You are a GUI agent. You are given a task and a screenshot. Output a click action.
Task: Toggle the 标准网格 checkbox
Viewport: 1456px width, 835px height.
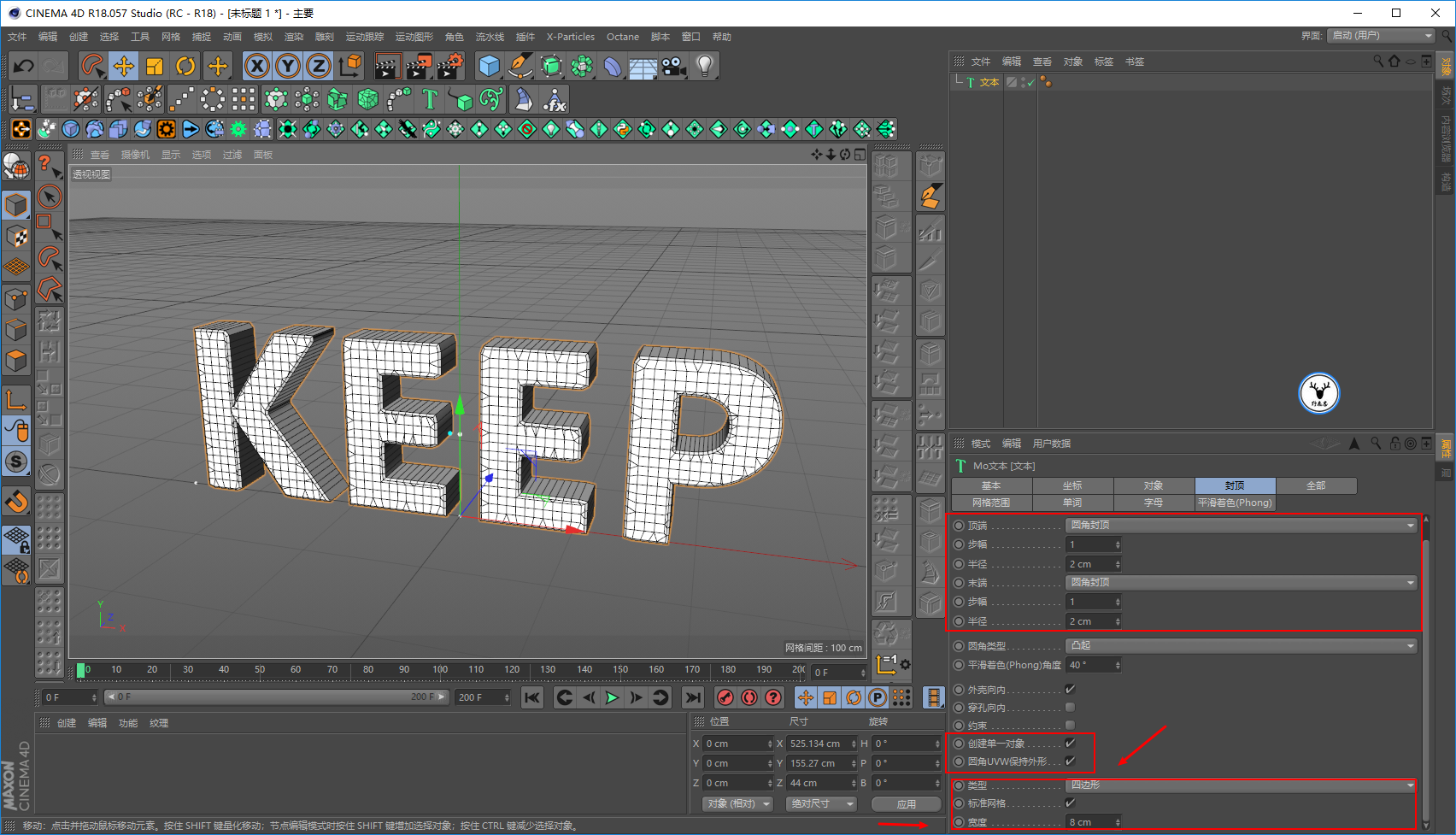pos(1070,803)
